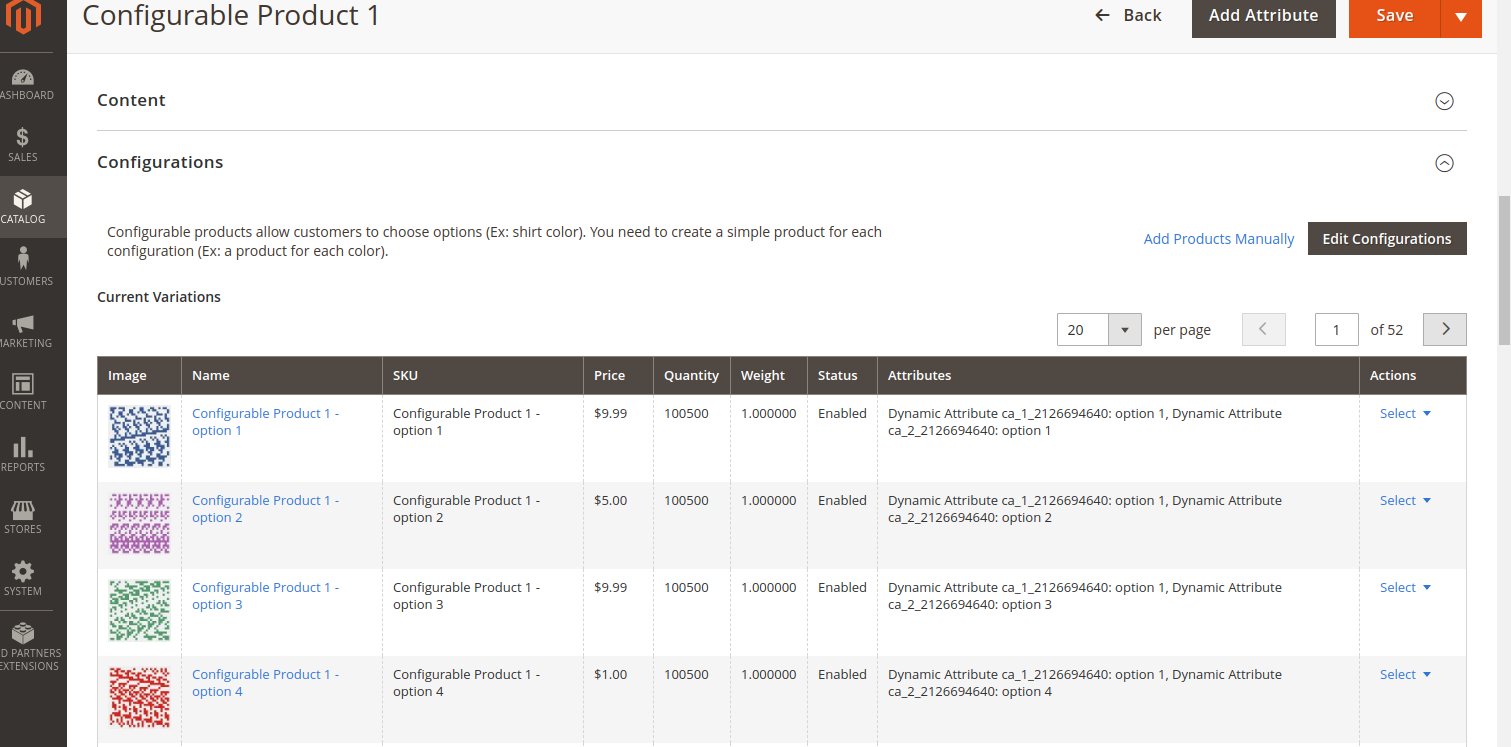The width and height of the screenshot is (1511, 747).
Task: Open Add Products Manually
Action: 1218,238
